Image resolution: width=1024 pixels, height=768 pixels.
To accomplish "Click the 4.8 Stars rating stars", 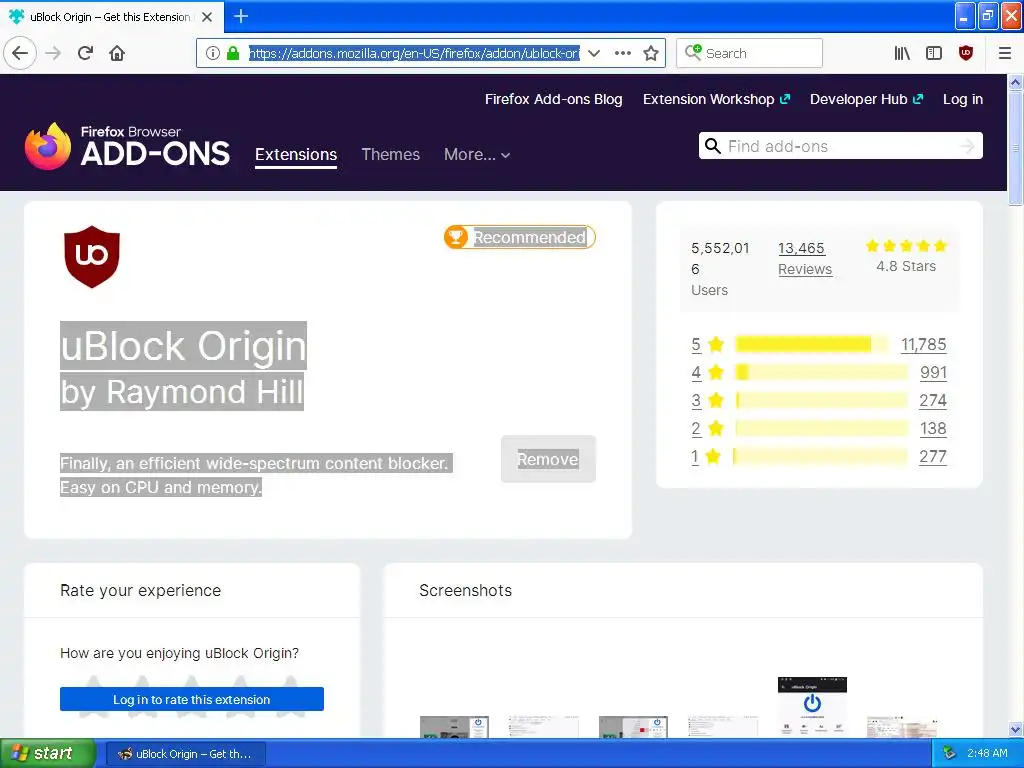I will click(906, 246).
